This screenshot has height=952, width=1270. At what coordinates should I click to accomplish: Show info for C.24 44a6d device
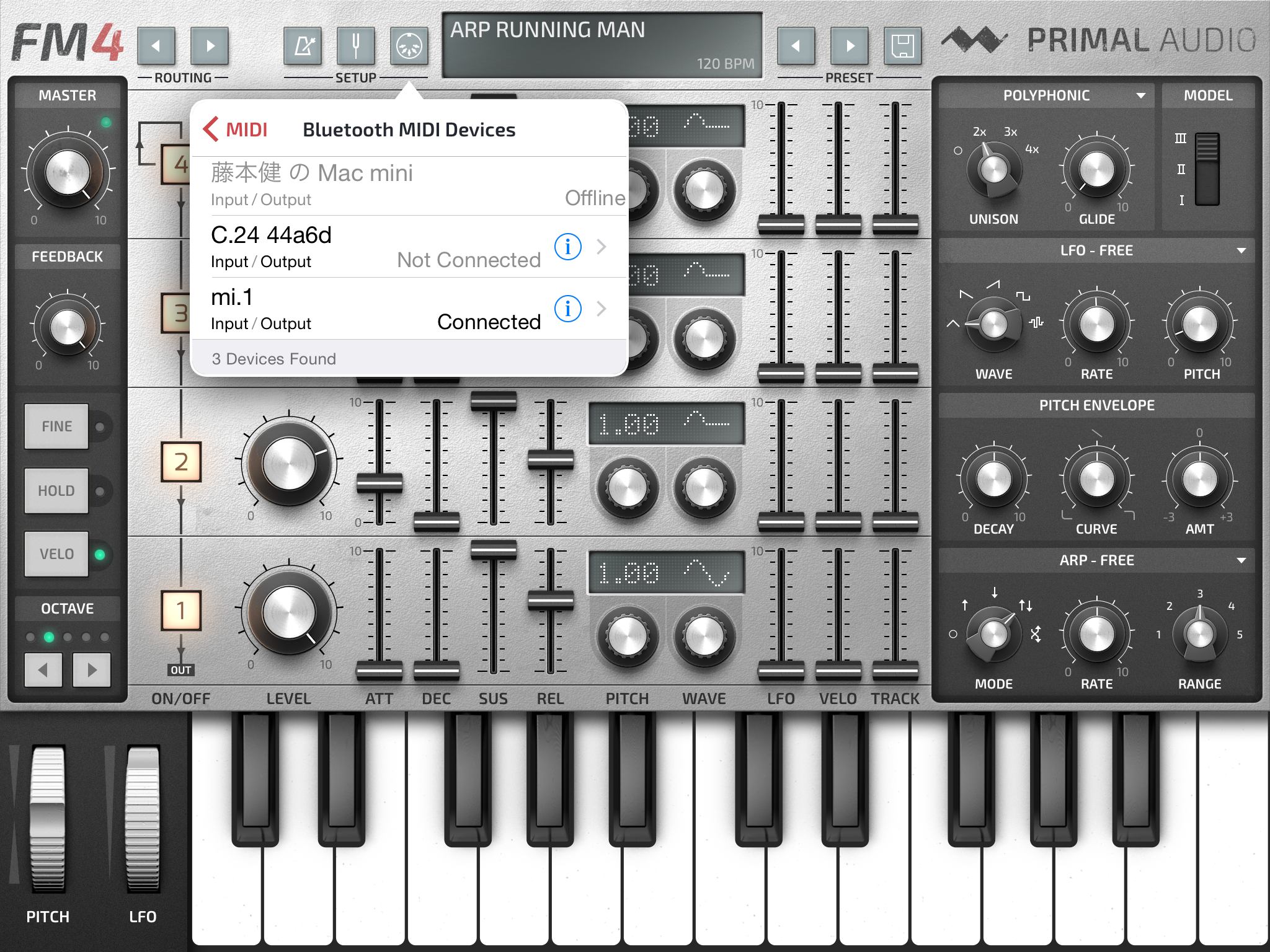(567, 247)
